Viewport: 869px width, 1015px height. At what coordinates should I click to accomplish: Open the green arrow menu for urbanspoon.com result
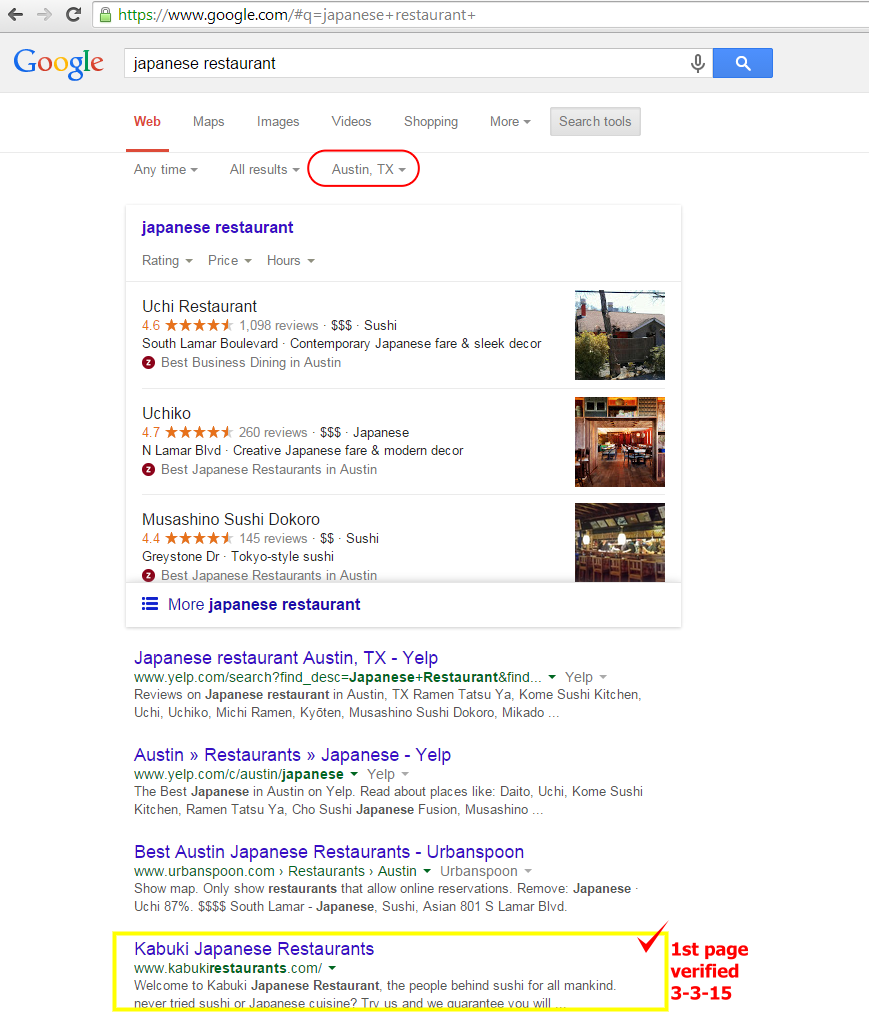[427, 871]
